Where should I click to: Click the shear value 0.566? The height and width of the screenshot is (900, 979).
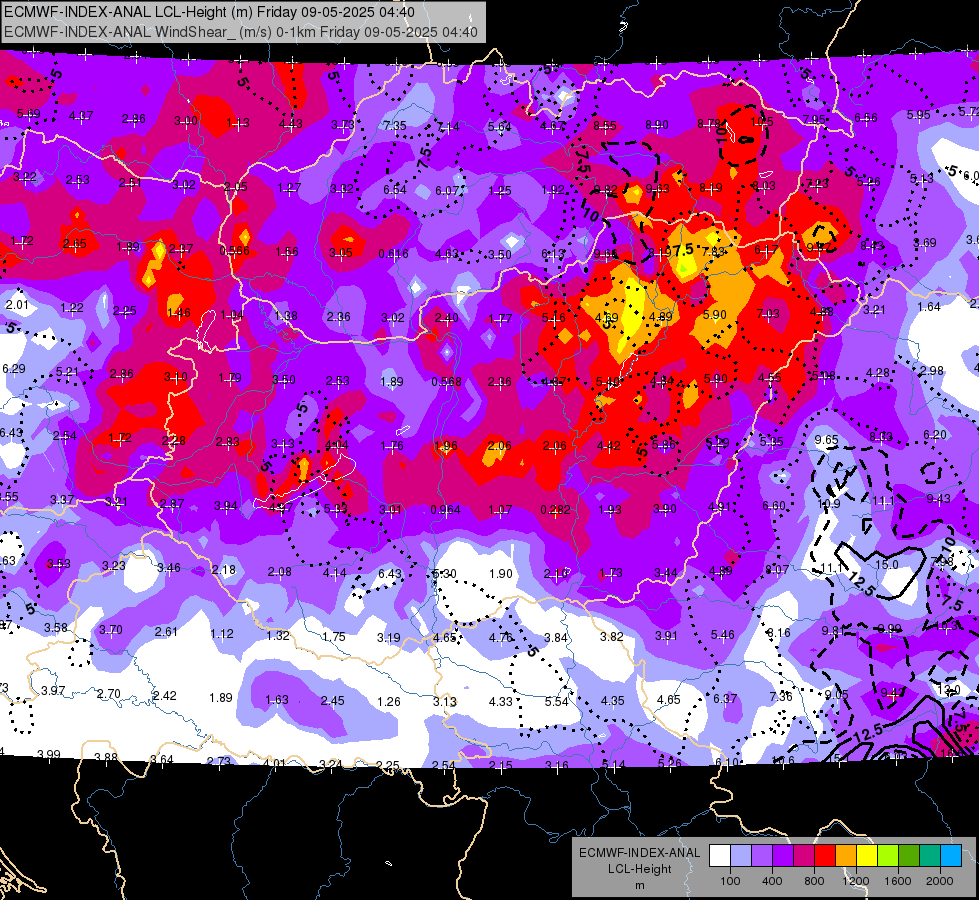tap(234, 250)
